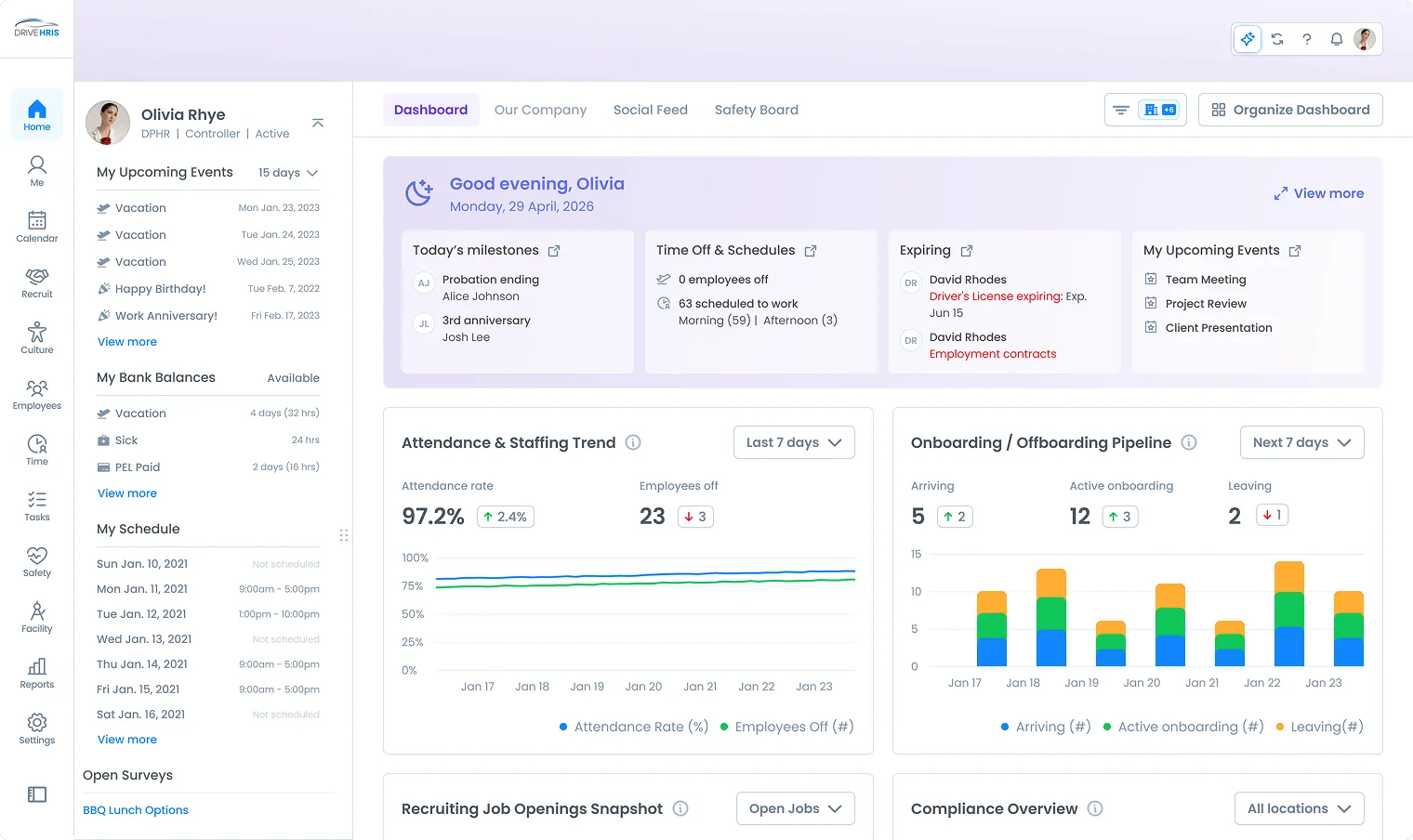Viewport: 1413px width, 840px height.
Task: Click the Happy Birthday! event row
Action: 208,289
